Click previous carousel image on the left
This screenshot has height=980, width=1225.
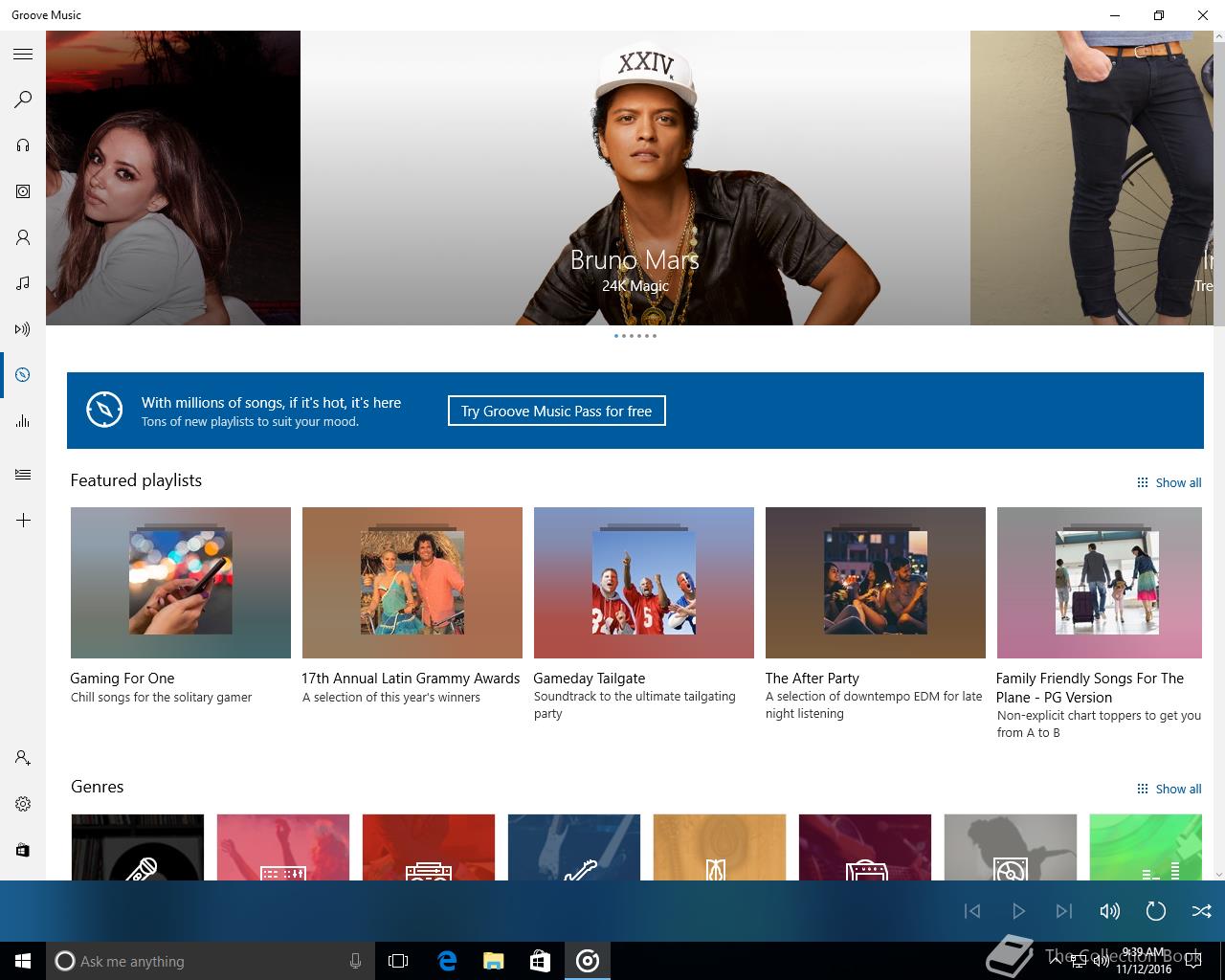(173, 178)
